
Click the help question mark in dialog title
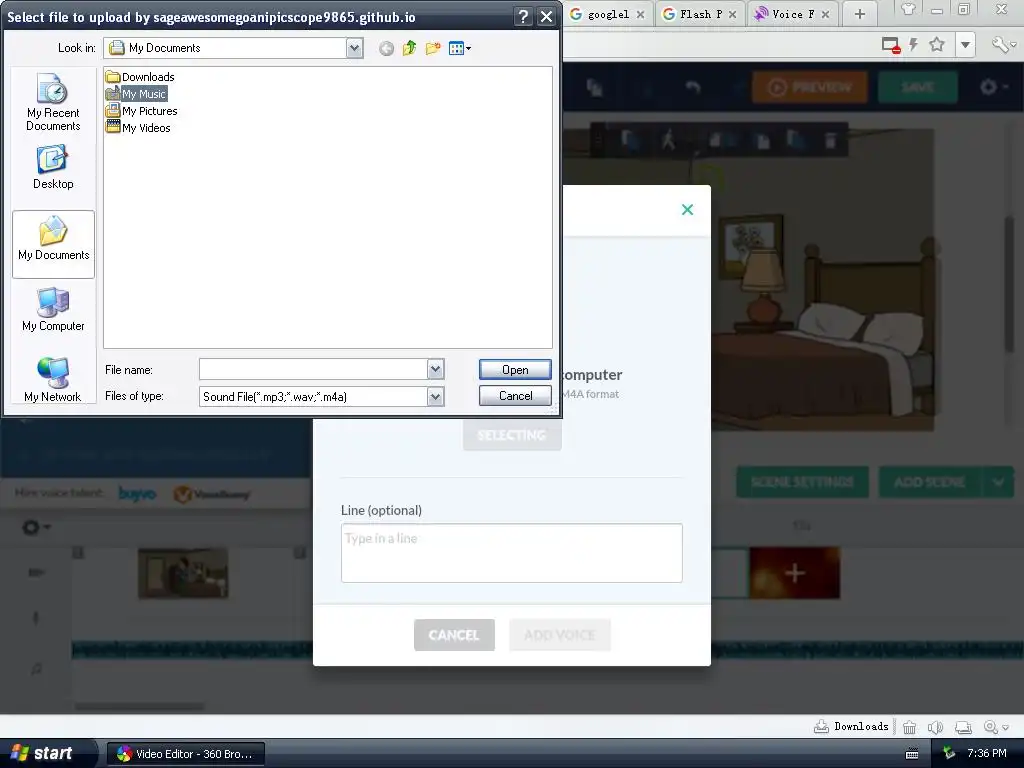point(522,17)
